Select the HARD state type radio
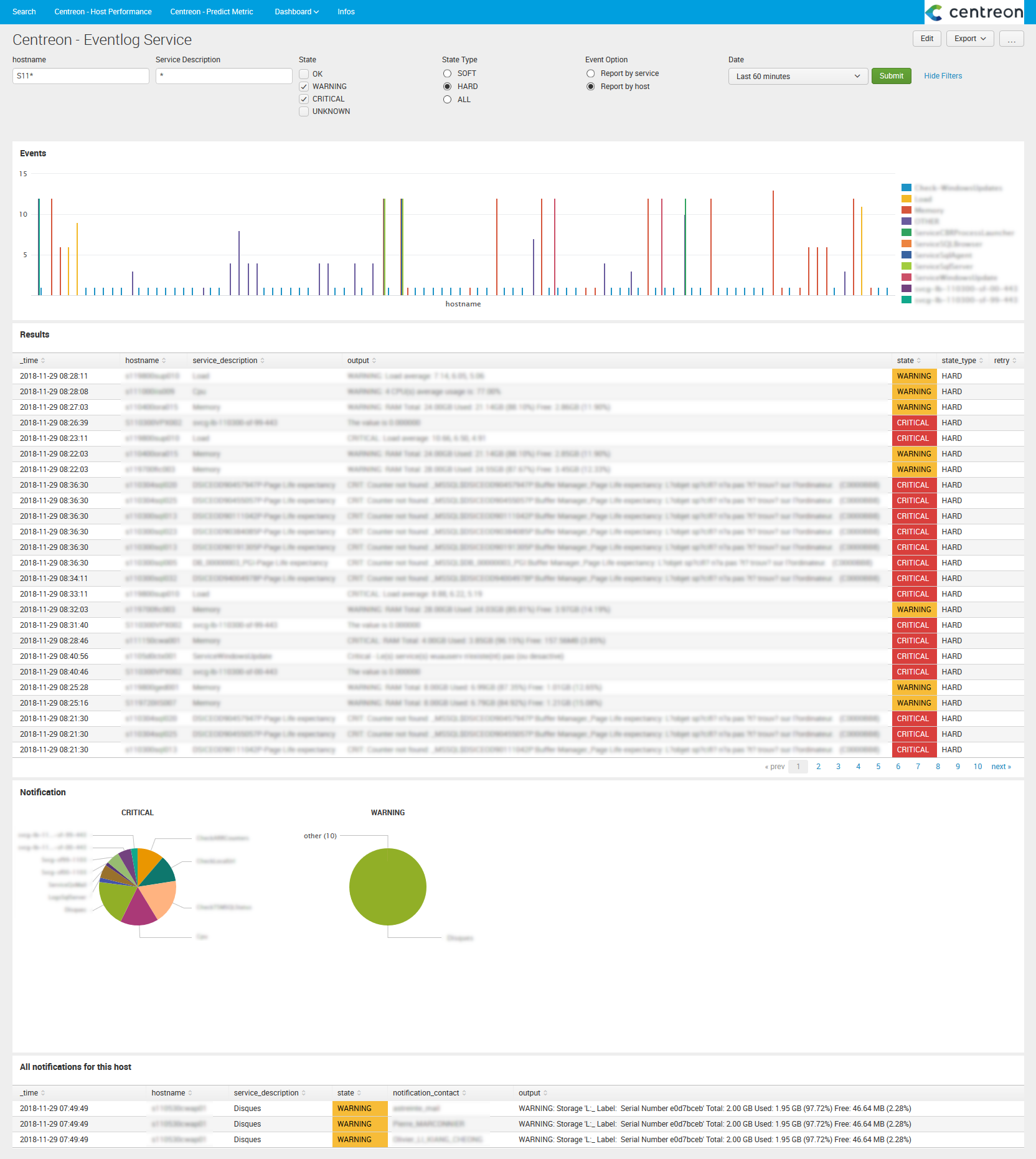 (x=447, y=87)
